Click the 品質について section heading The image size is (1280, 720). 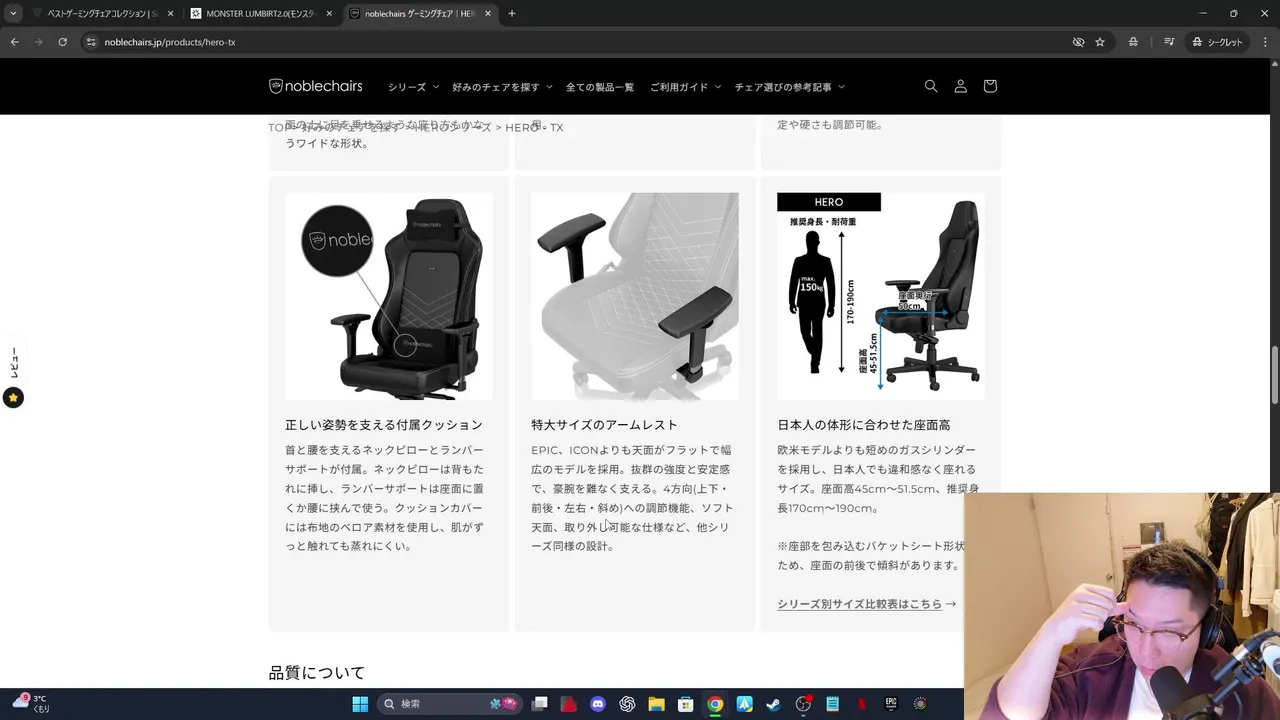click(x=317, y=673)
